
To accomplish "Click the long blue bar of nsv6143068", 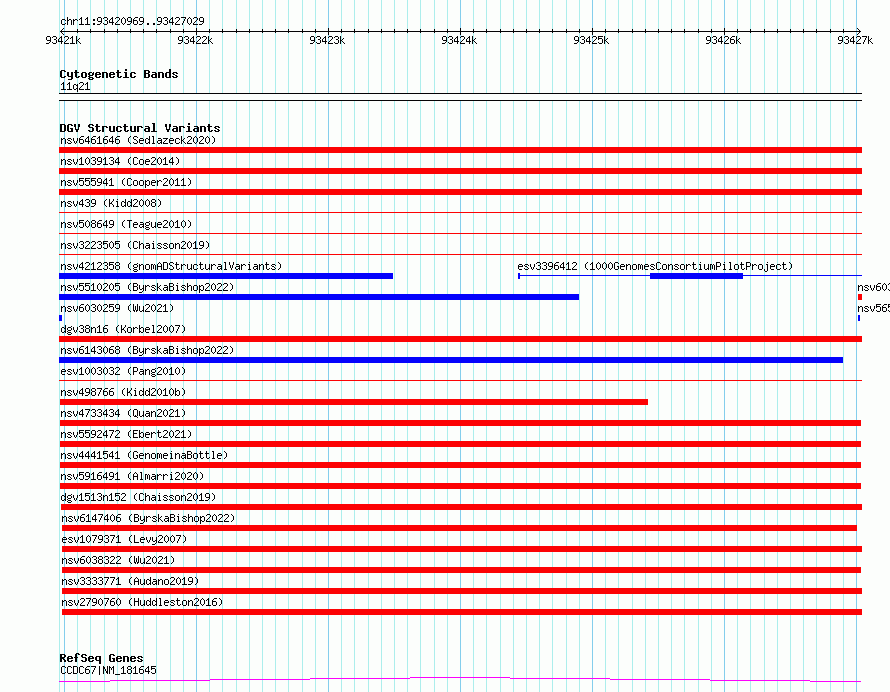I will click(451, 360).
